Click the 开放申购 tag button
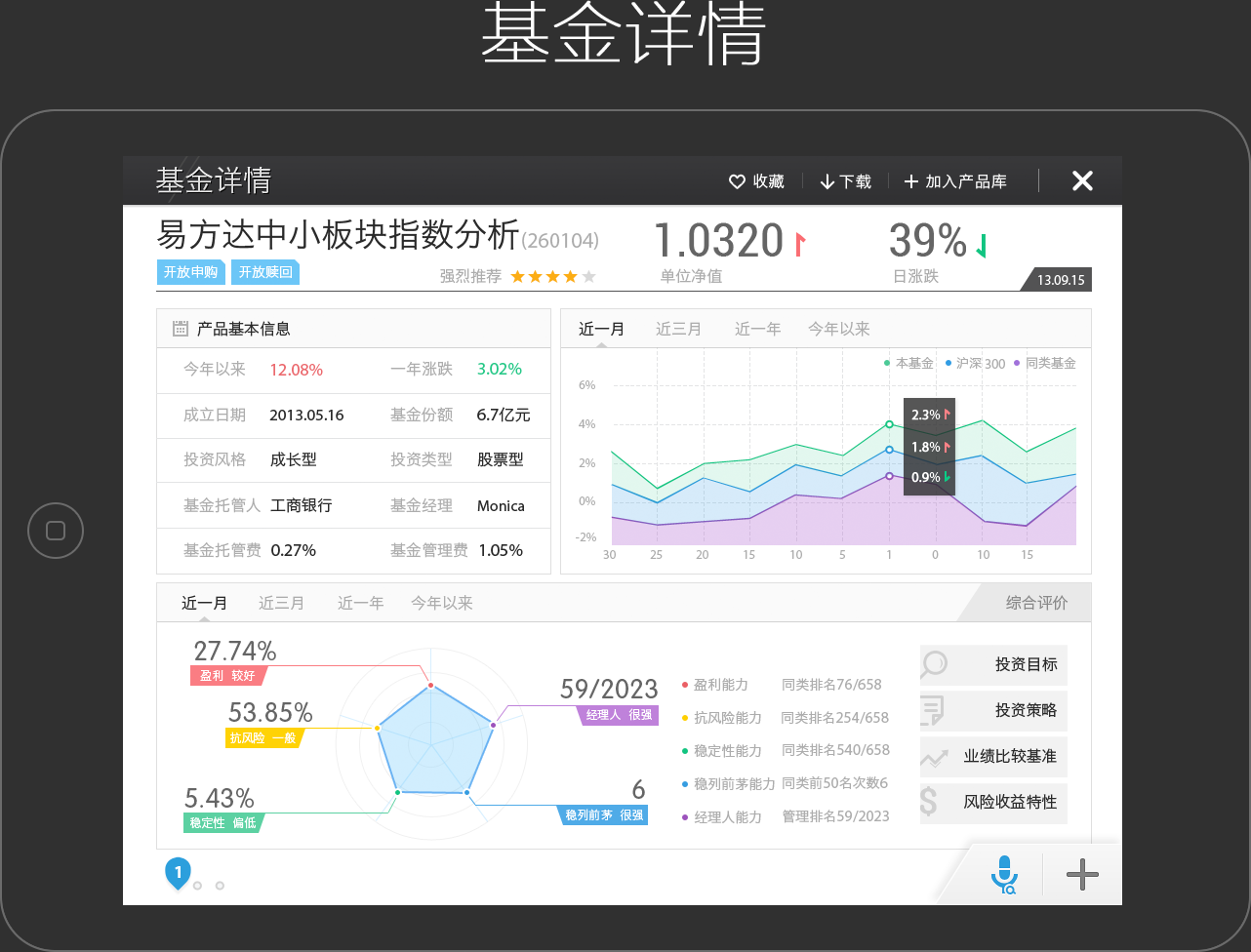 191,272
